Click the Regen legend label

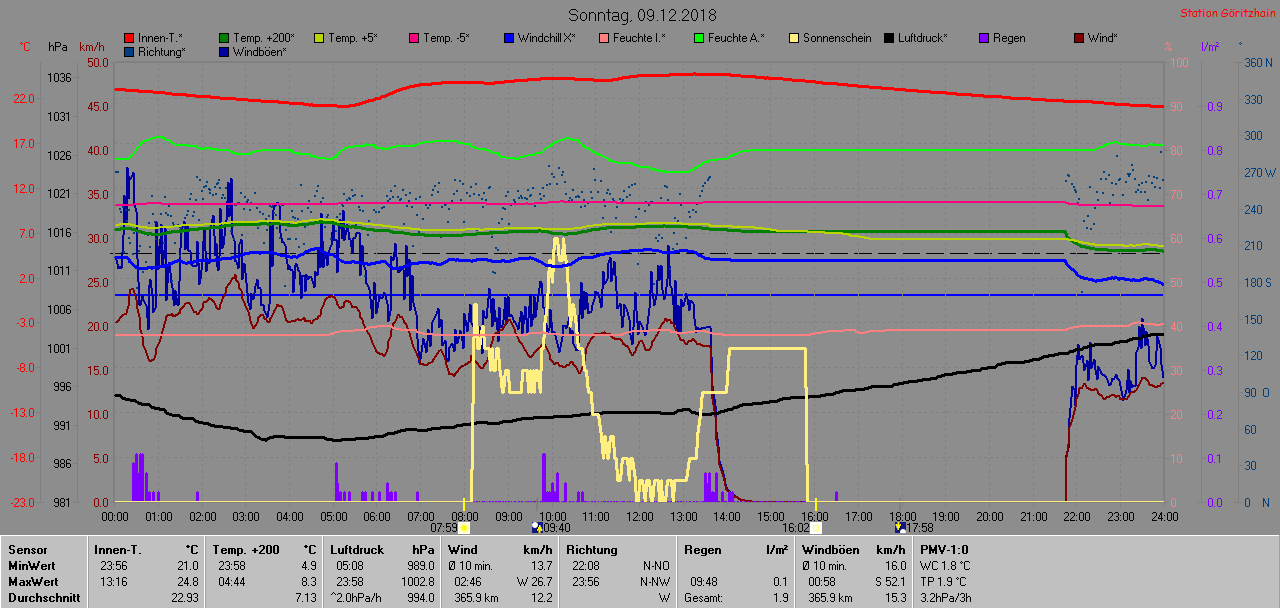coord(1009,38)
